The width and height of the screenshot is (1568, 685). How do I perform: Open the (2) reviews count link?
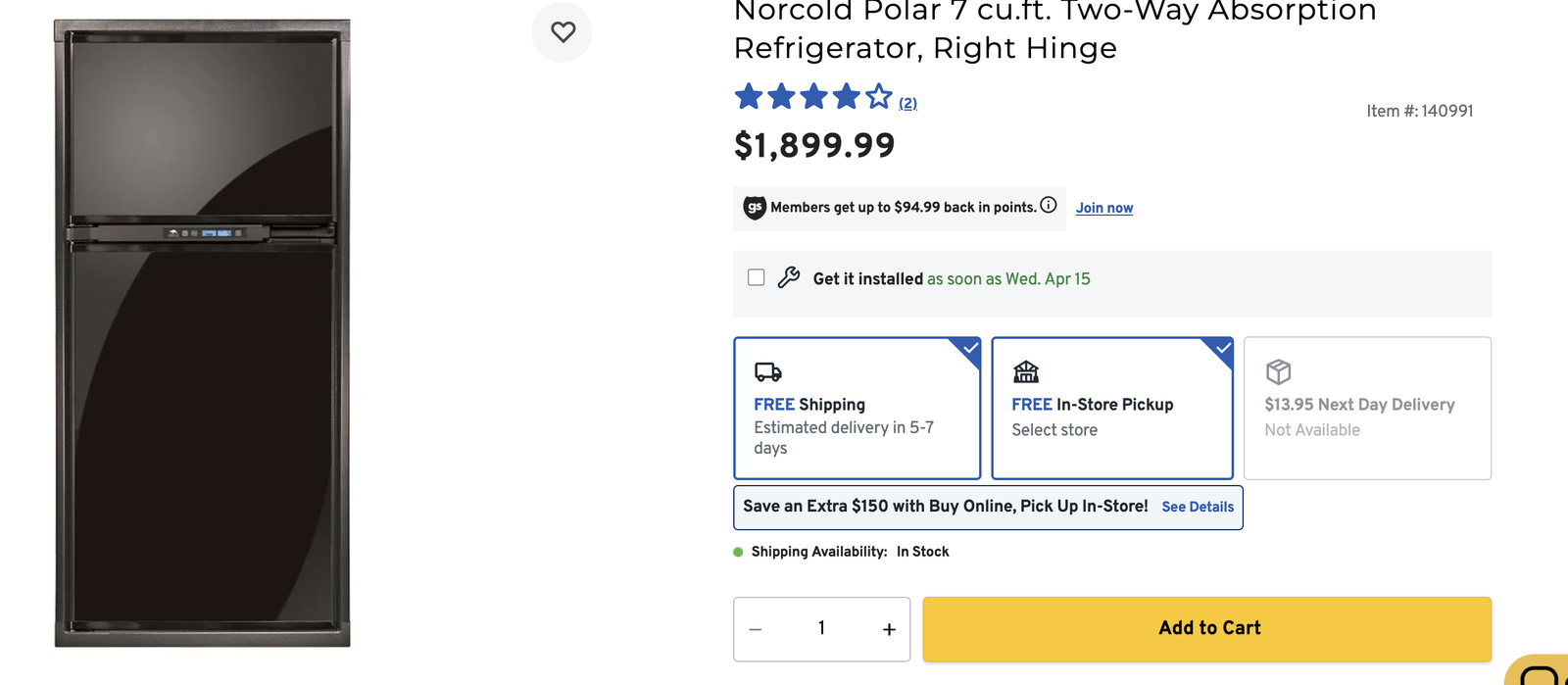[908, 103]
